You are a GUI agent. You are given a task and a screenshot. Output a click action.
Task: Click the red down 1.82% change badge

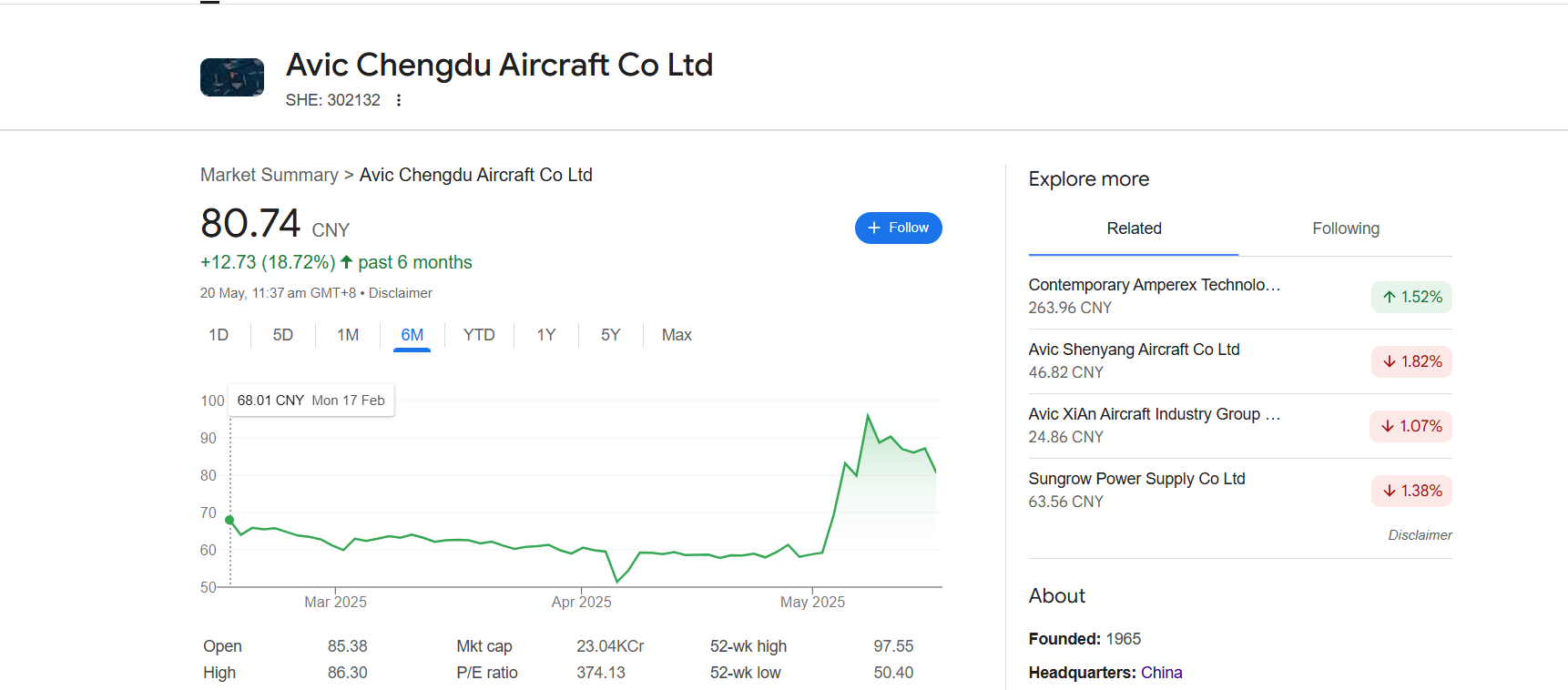click(x=1411, y=361)
